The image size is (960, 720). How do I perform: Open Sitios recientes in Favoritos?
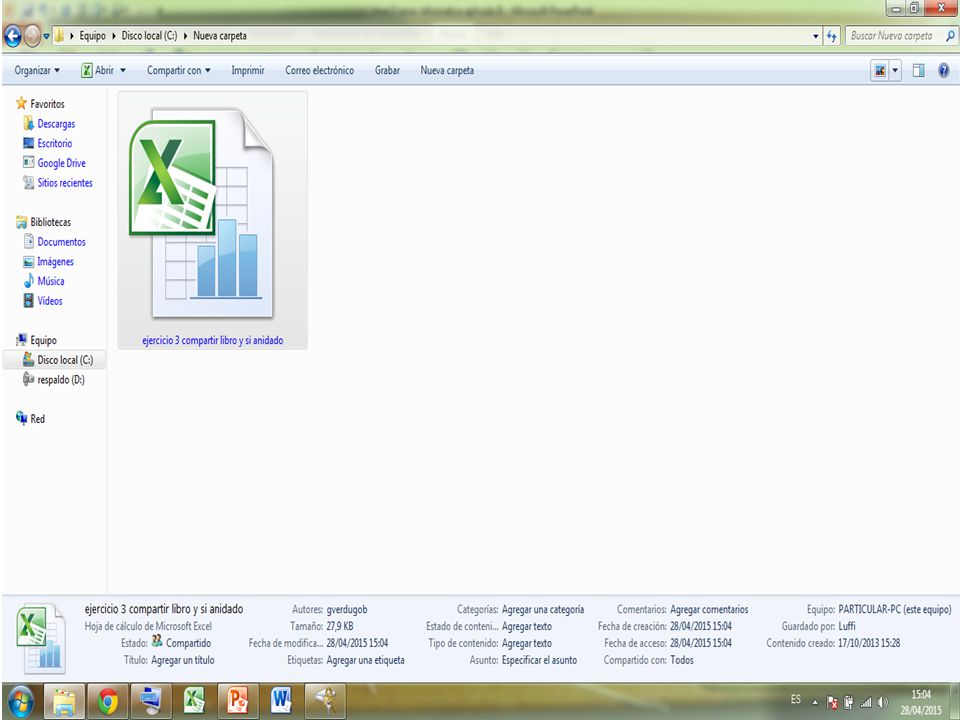[58, 182]
